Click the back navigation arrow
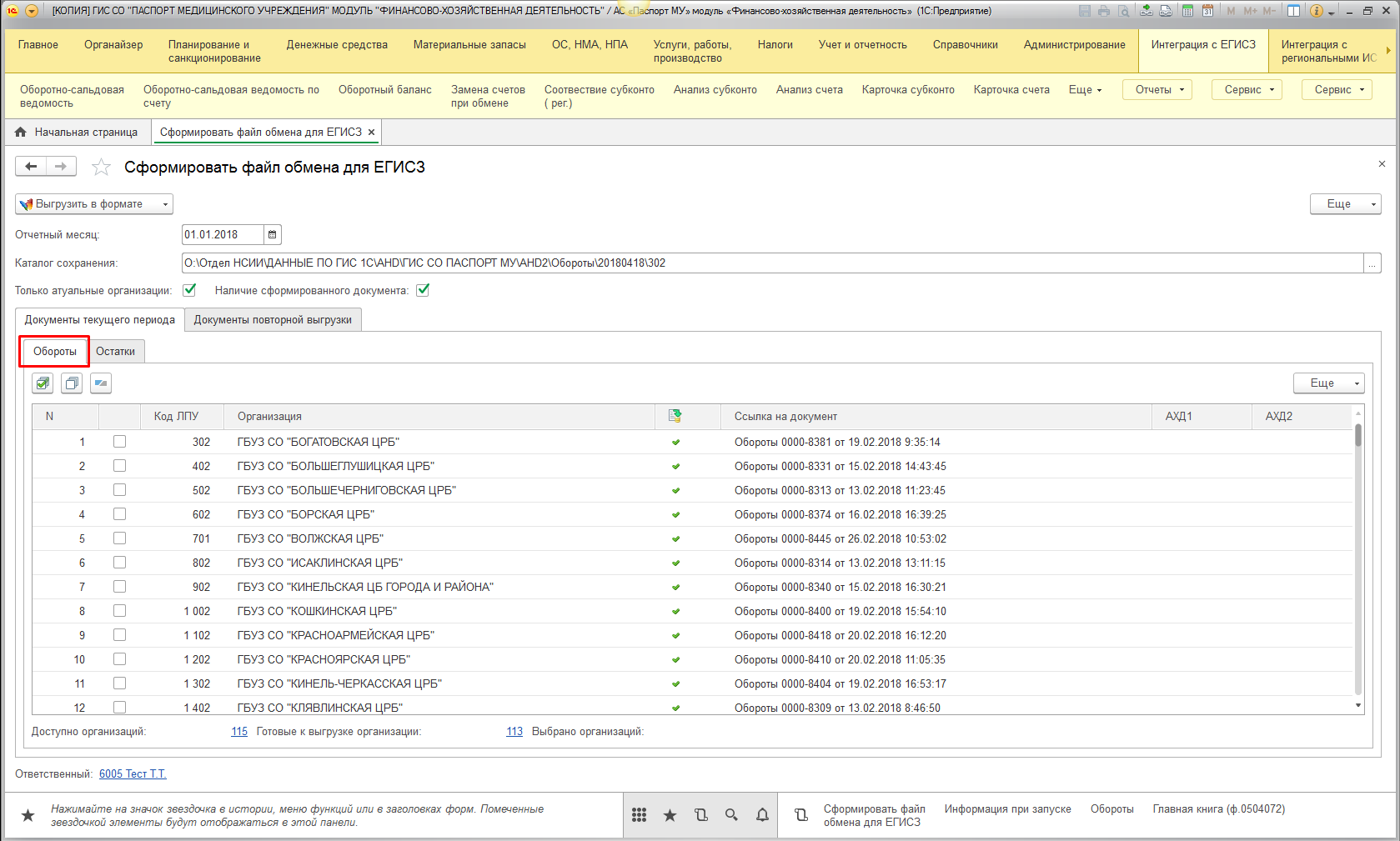The height and width of the screenshot is (841, 1400). pyautogui.click(x=31, y=167)
